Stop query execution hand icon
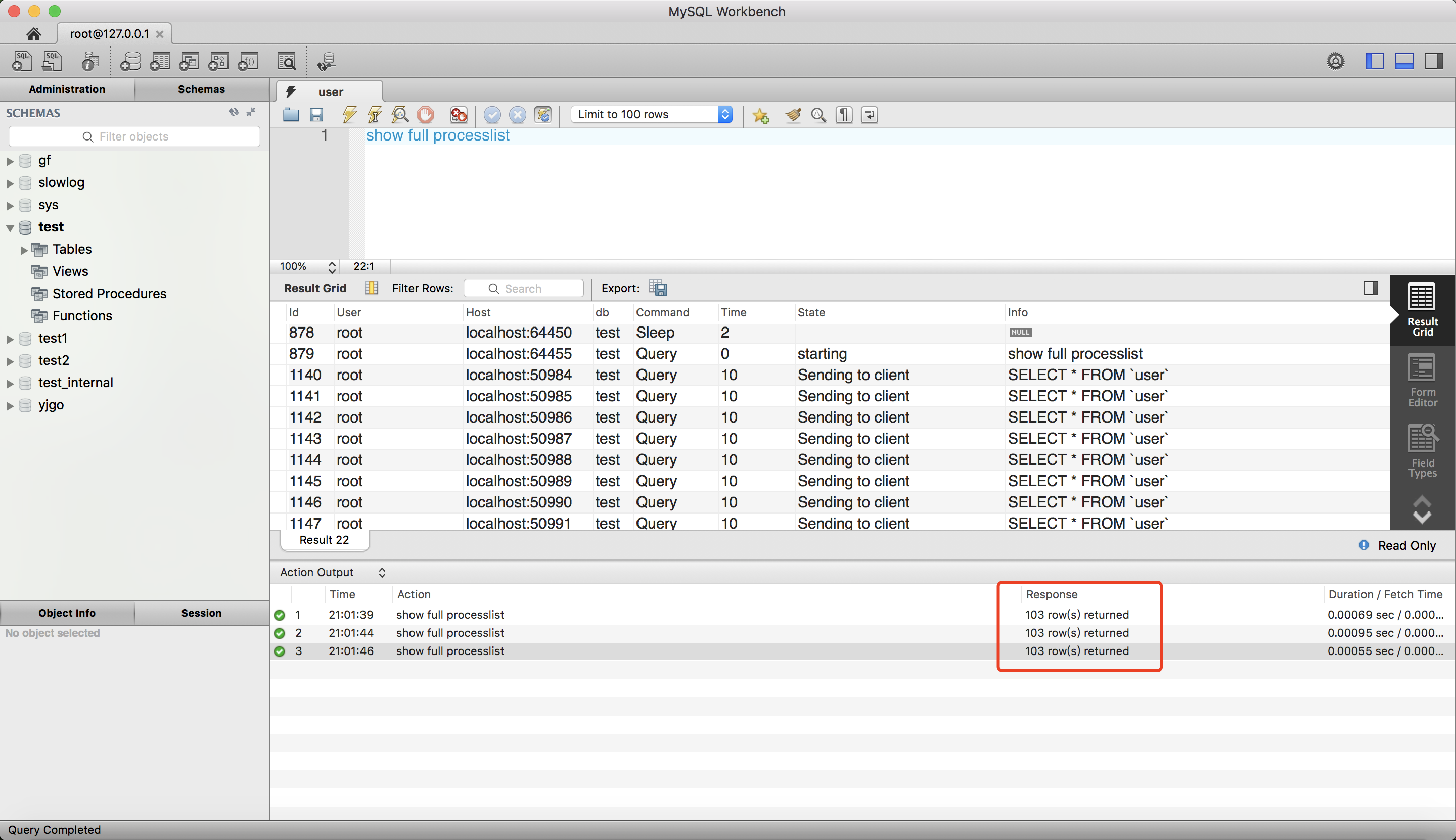The height and width of the screenshot is (840, 1456). (426, 114)
